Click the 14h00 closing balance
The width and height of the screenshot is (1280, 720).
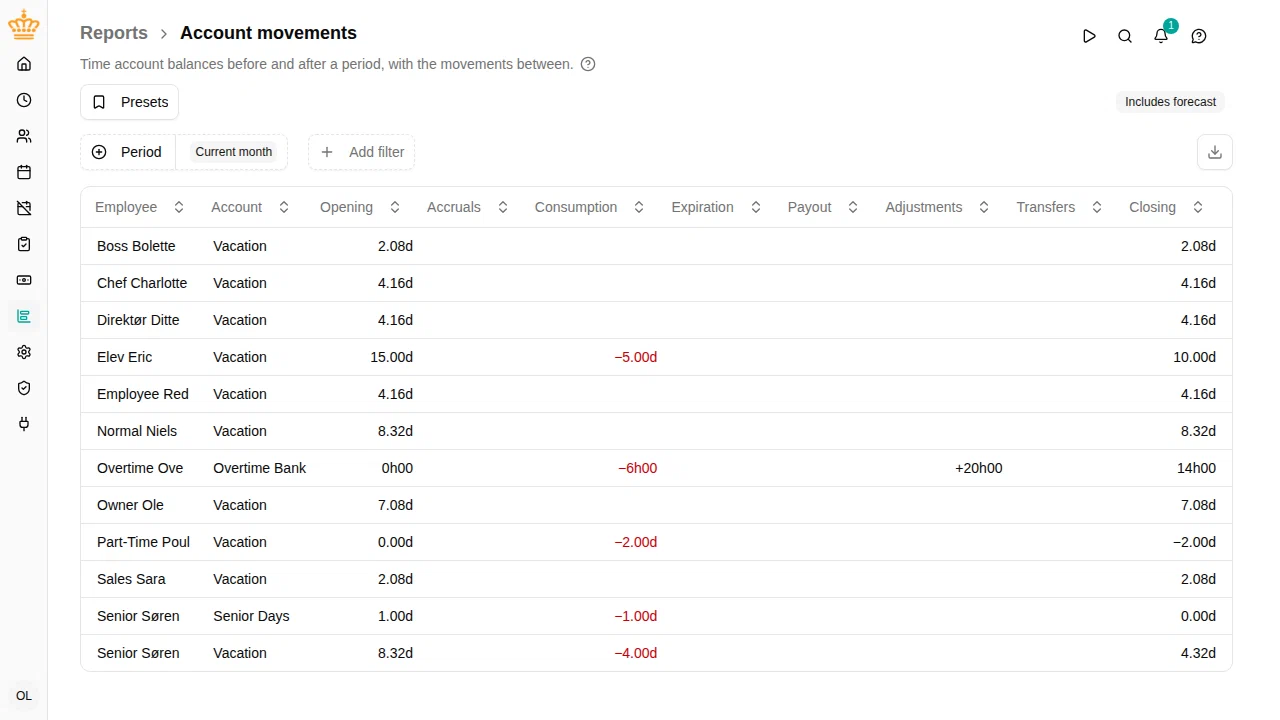(x=1197, y=468)
